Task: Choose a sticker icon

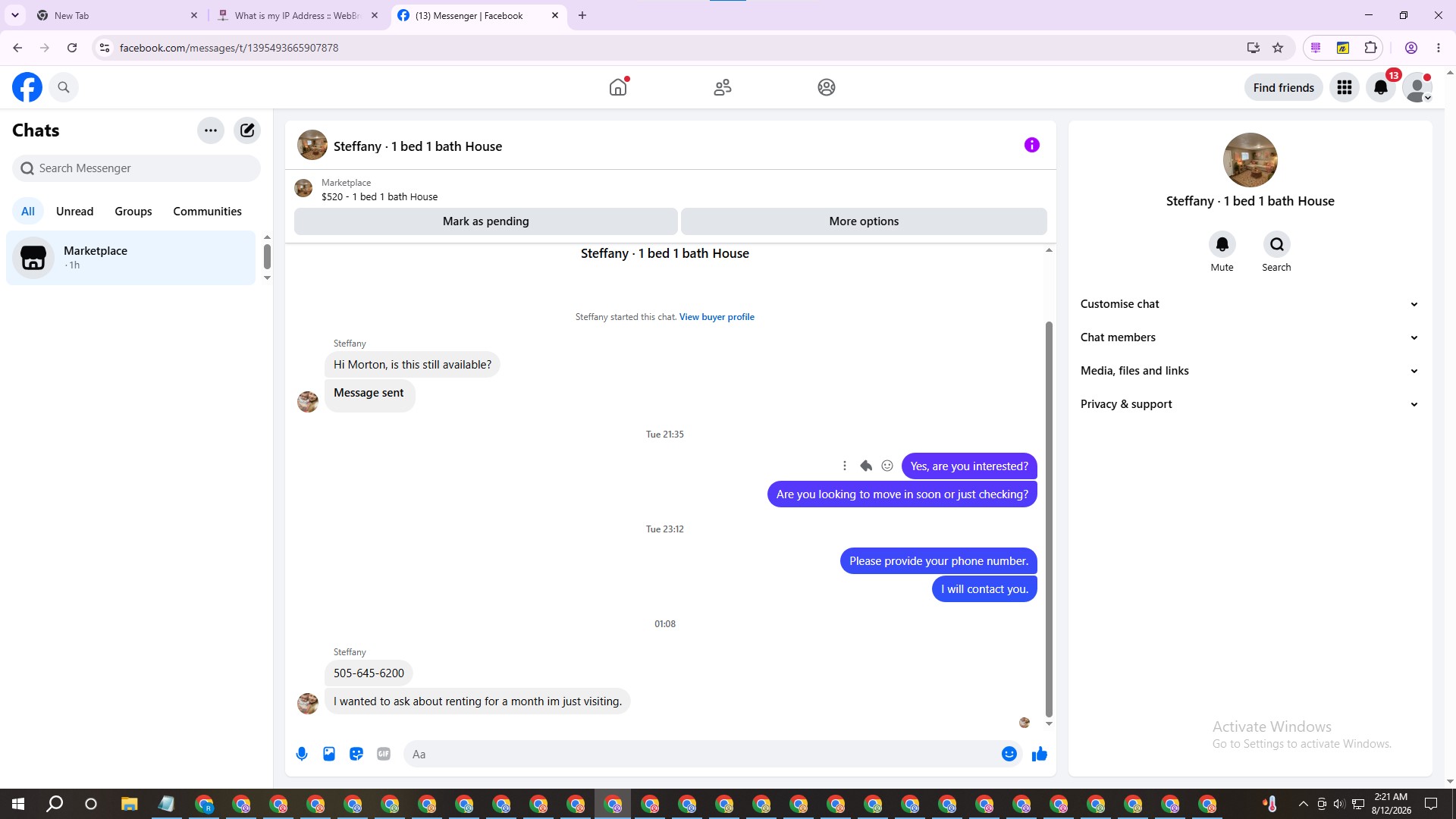Action: [356, 754]
